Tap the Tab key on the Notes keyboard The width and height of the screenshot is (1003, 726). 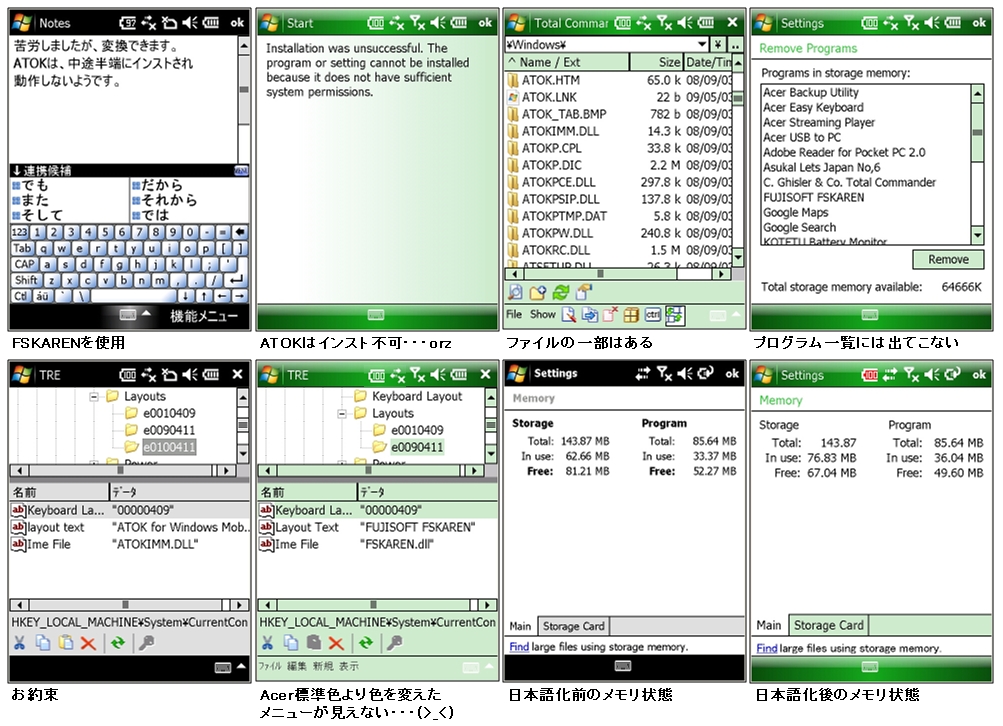pos(22,248)
